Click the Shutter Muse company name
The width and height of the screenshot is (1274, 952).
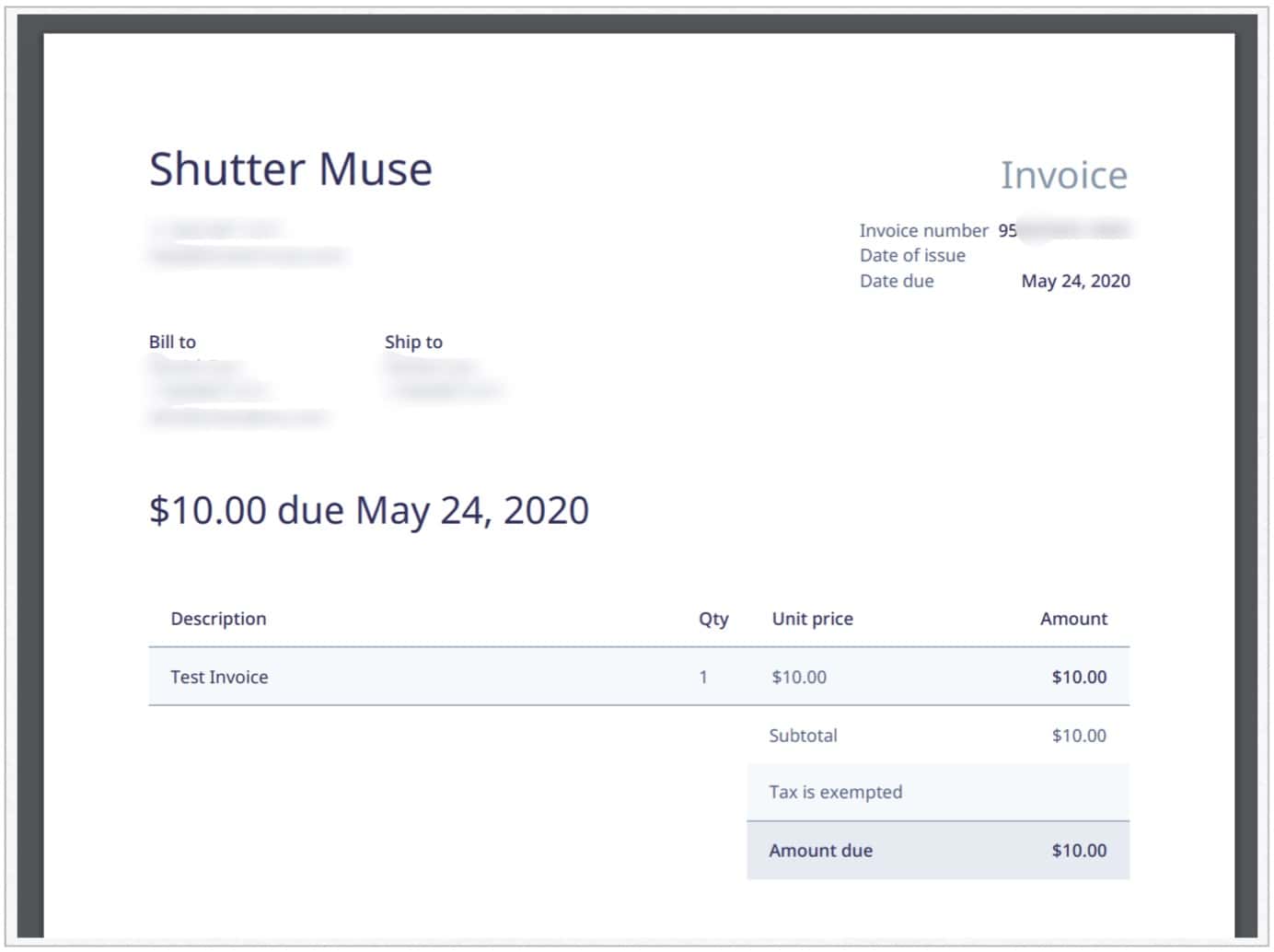tap(291, 168)
